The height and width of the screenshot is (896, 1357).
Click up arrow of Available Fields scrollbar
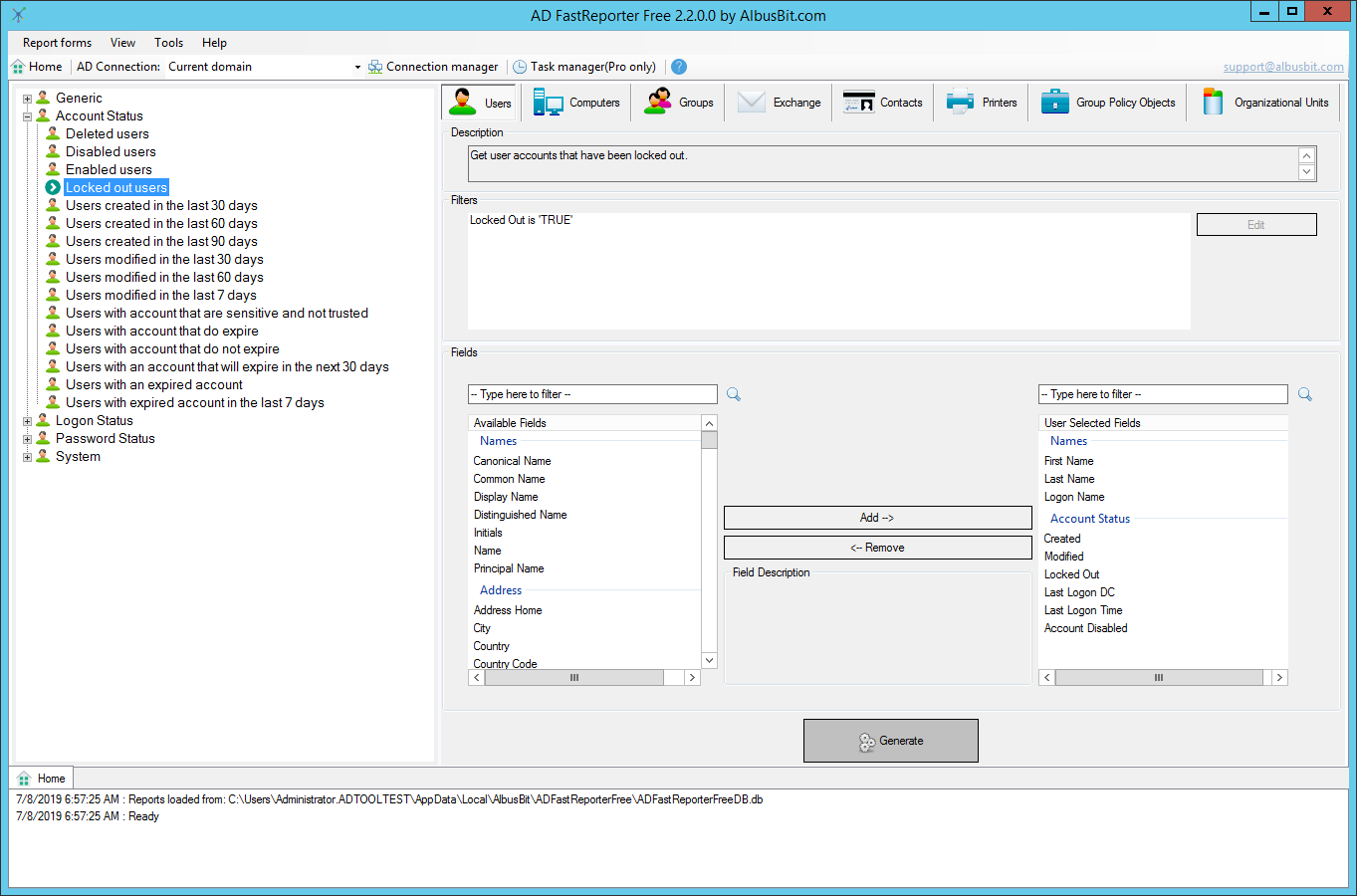click(709, 423)
